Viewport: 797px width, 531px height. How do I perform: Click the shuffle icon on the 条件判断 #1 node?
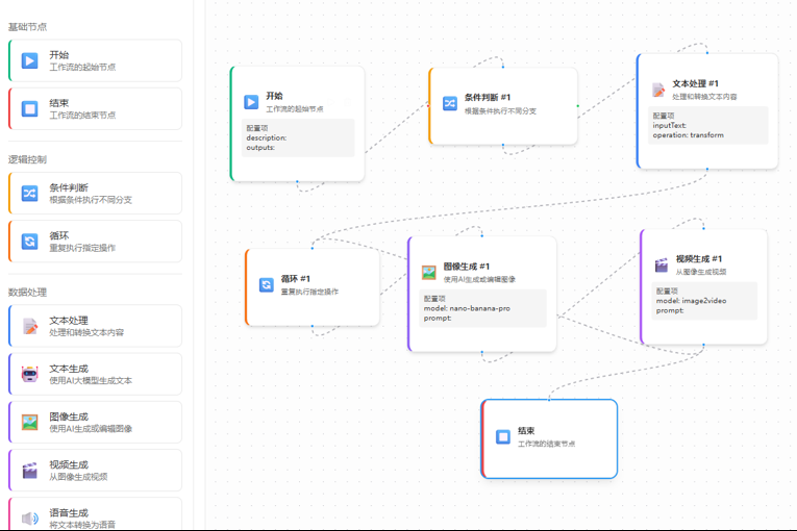coord(450,103)
